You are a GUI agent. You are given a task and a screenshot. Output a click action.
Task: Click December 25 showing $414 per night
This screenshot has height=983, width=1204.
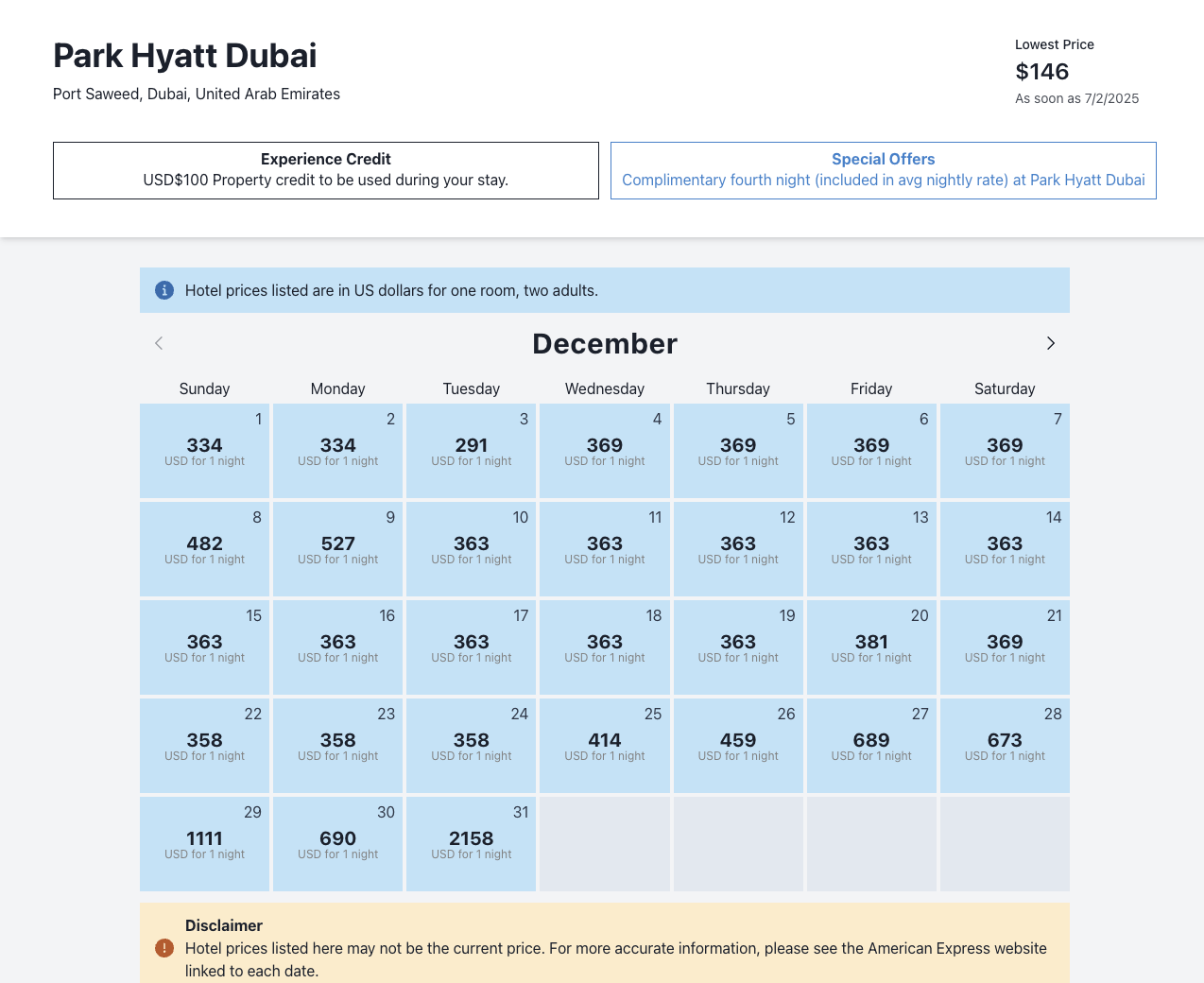pyautogui.click(x=604, y=745)
